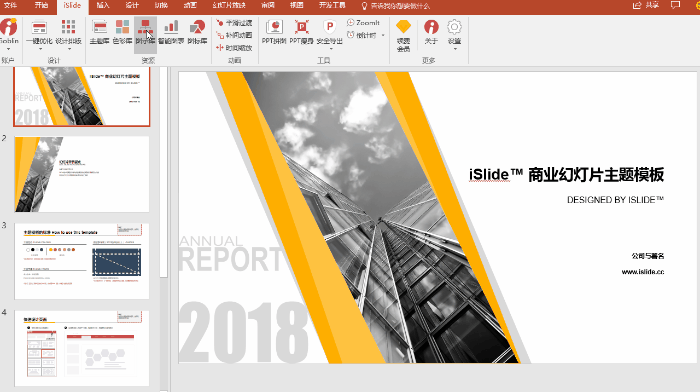Click the company signature text (公司与署名)
The width and height of the screenshot is (700, 392).
click(648, 256)
